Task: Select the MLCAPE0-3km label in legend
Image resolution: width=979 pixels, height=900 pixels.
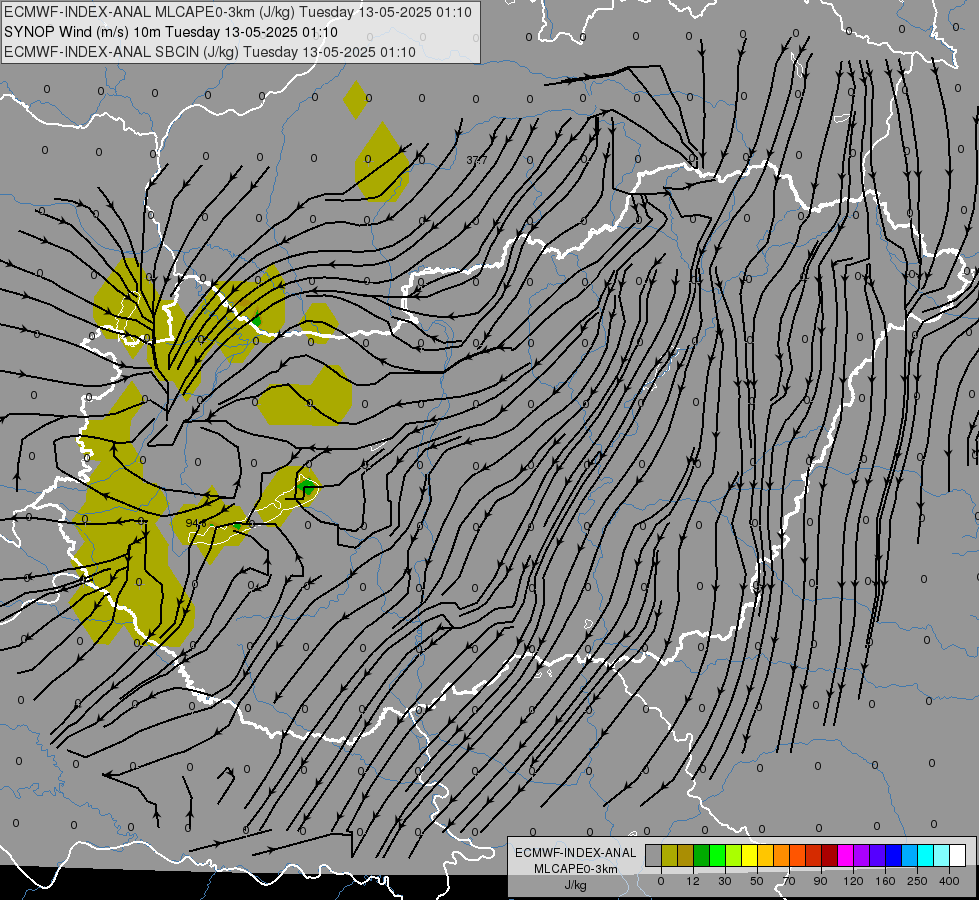Action: (x=575, y=869)
